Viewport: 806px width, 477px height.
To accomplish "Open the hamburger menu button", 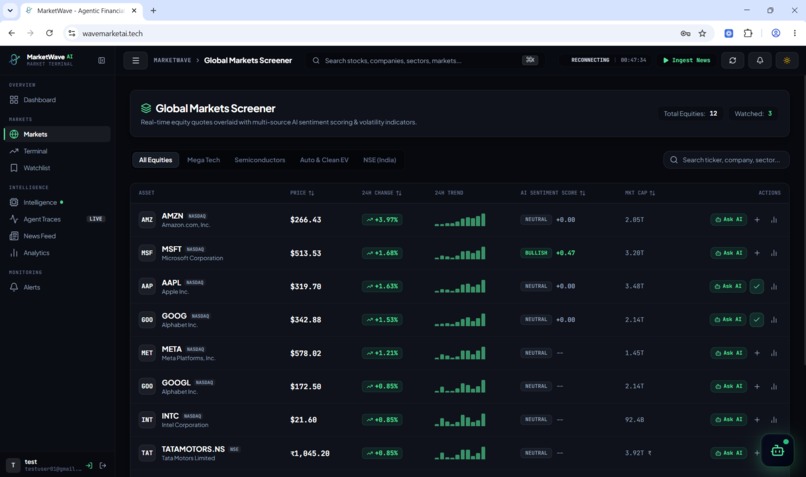I will 136,60.
